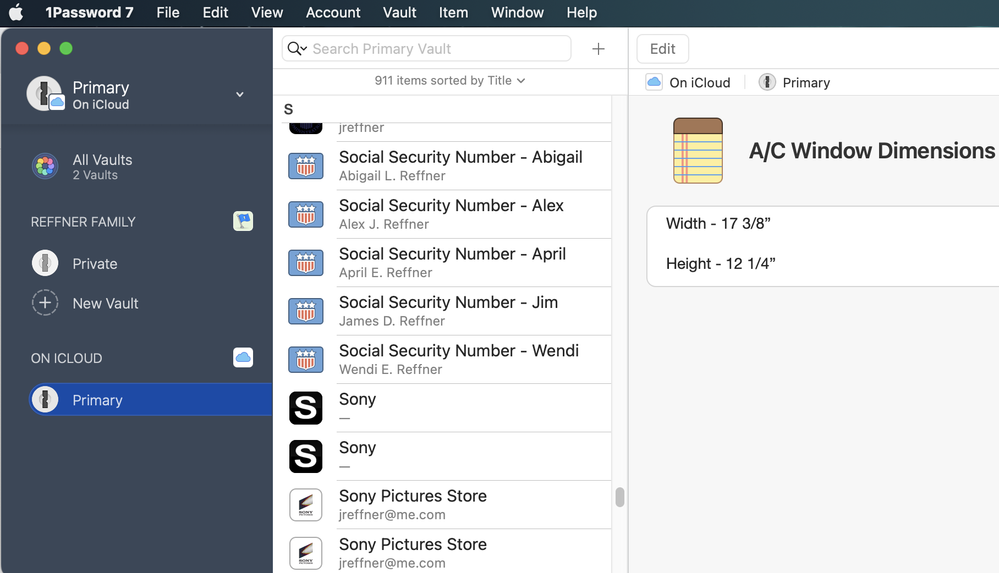Click the item list scrollbar thumb
This screenshot has height=573, width=999.
[x=620, y=497]
